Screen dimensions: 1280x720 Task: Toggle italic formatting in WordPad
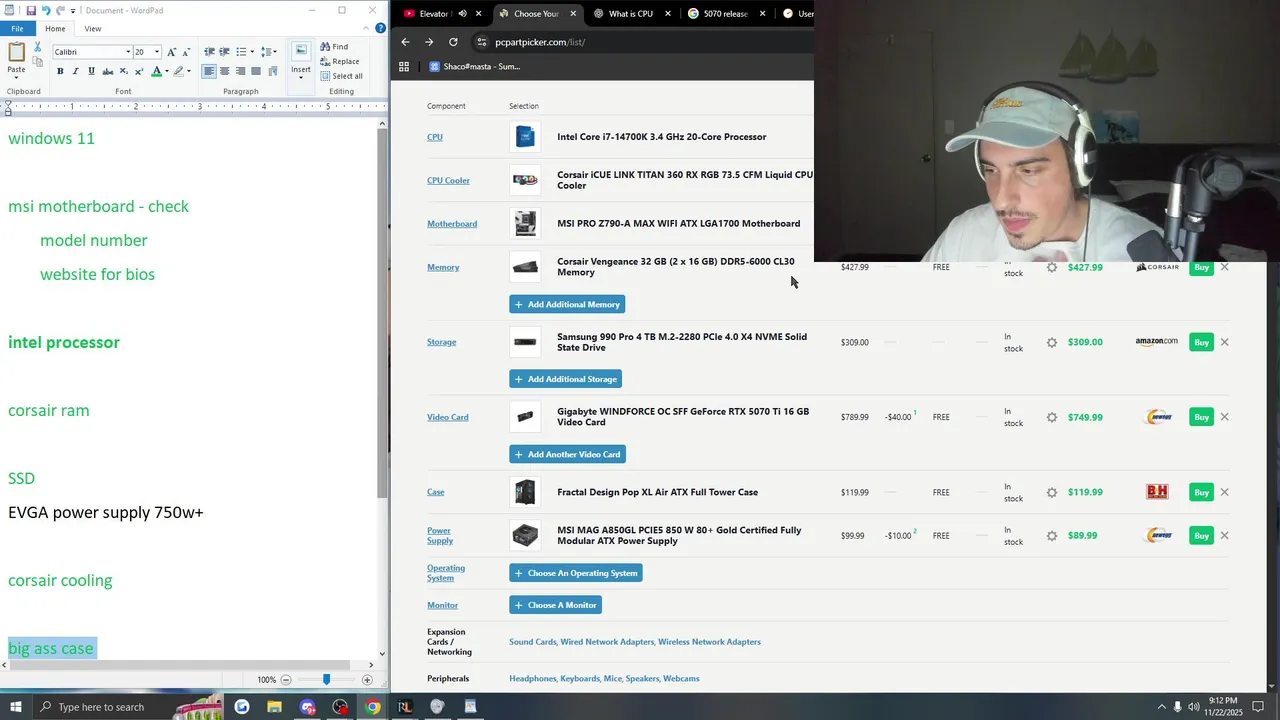(76, 71)
